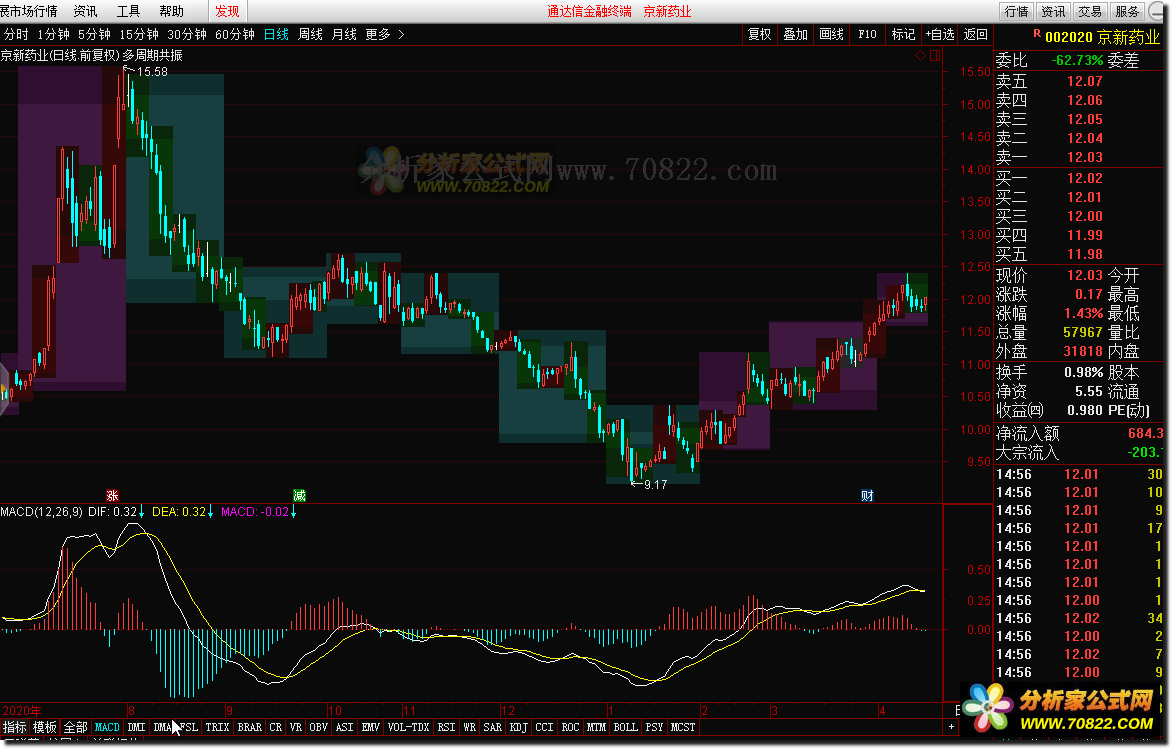Image resolution: width=1173 pixels, height=749 pixels.
Task: Click the red 涨 marker on the chart
Action: (x=112, y=495)
